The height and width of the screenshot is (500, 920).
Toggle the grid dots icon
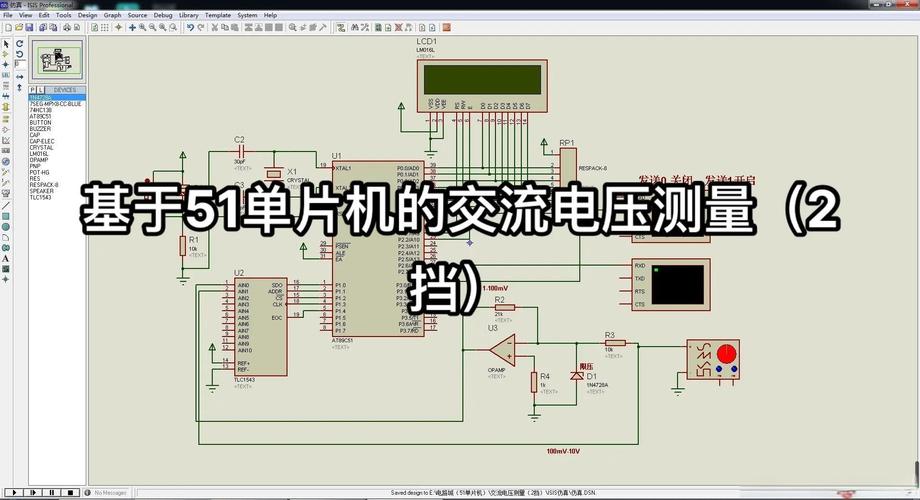pos(104,28)
